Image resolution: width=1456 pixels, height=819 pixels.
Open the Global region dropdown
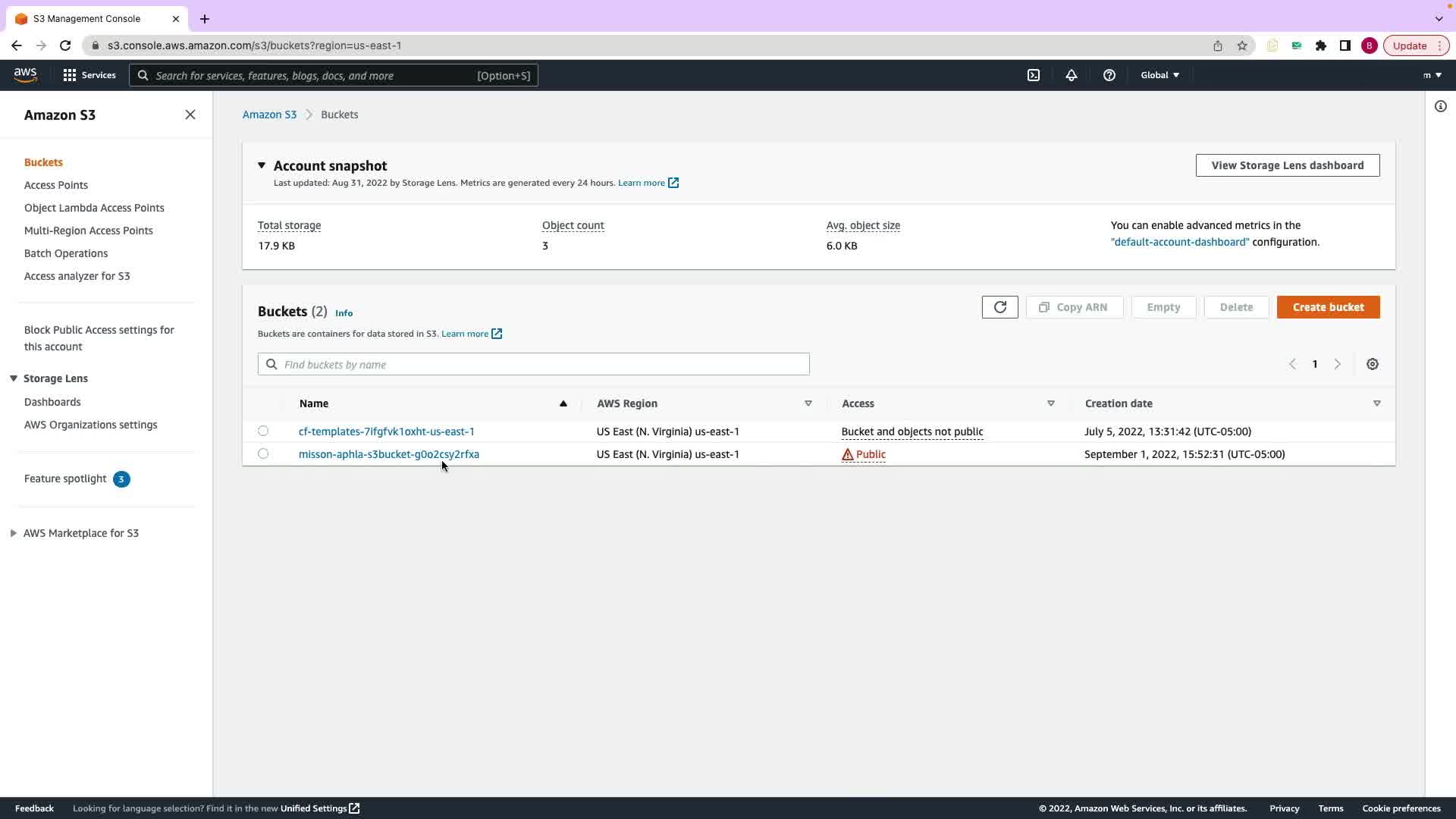click(1159, 75)
